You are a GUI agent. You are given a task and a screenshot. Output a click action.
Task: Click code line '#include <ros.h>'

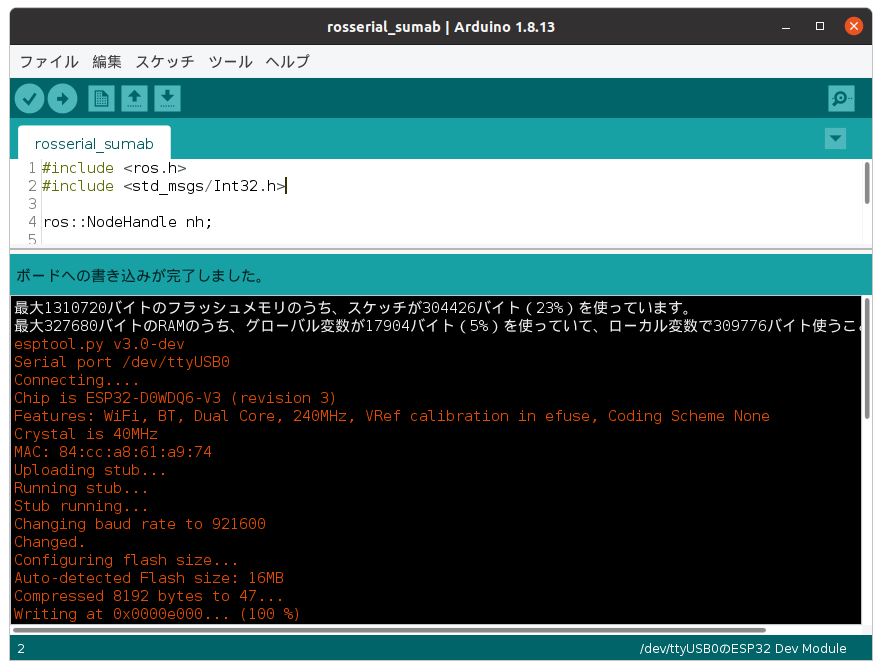click(x=114, y=168)
